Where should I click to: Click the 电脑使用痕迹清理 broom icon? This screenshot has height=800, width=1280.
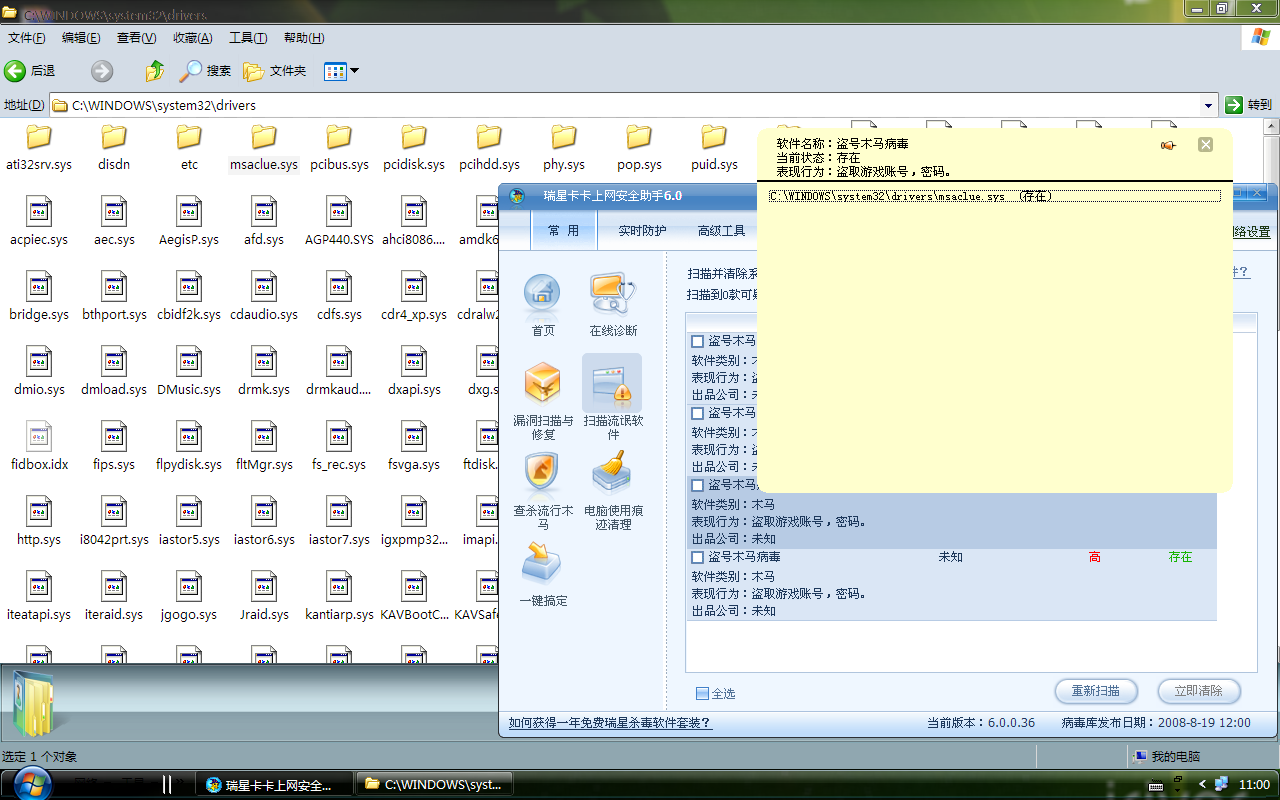(612, 475)
